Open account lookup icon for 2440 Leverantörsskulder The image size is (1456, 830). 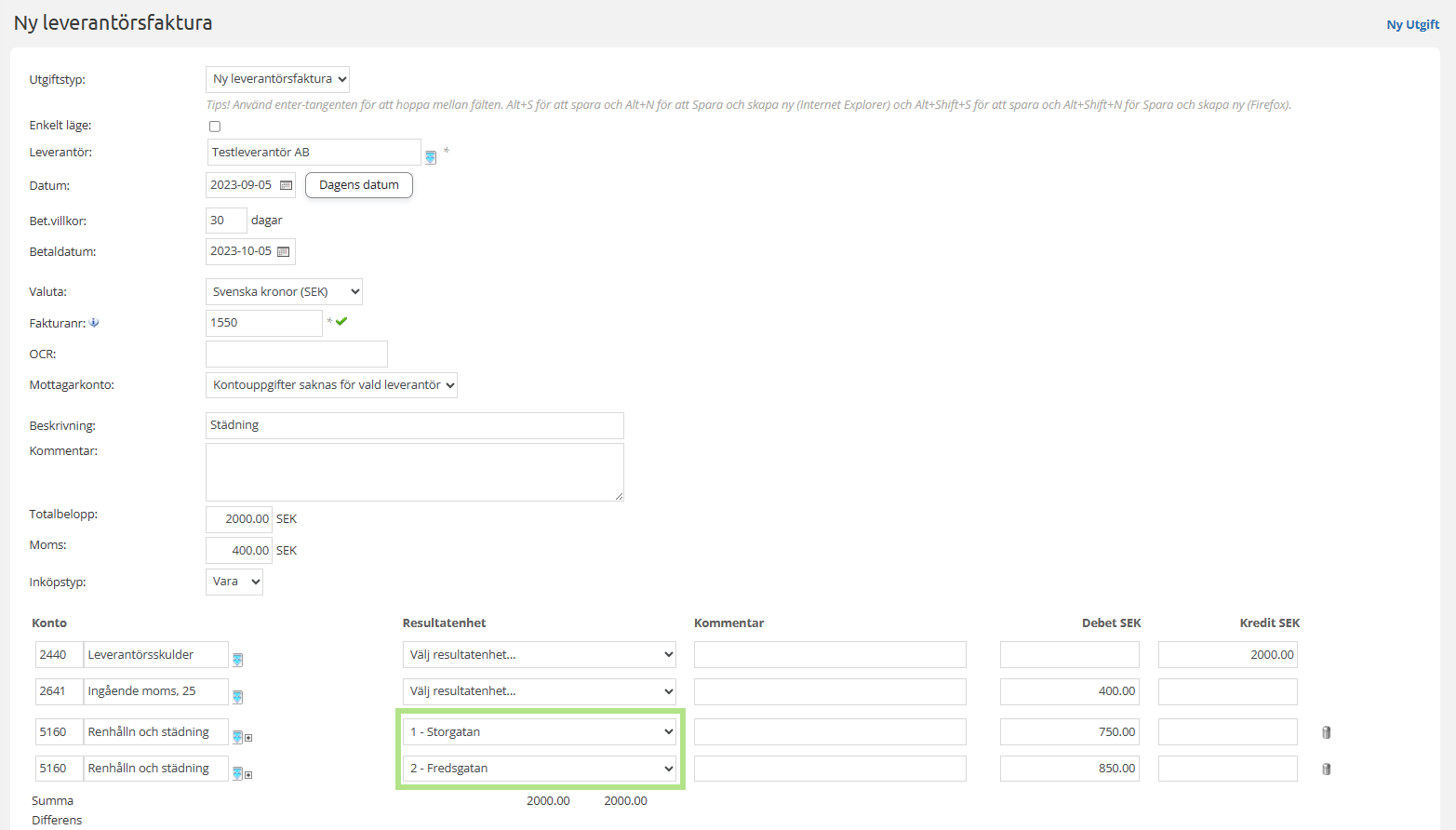pyautogui.click(x=237, y=660)
